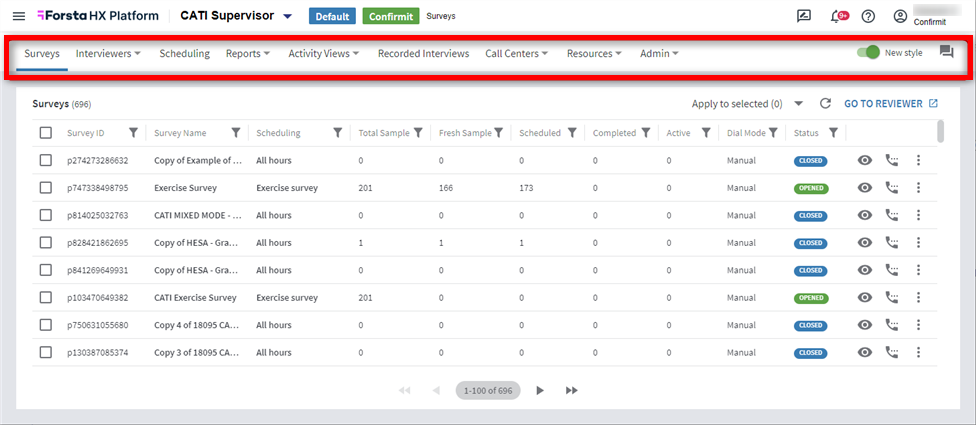976x425 pixels.
Task: Switch to the Surveys tab
Action: point(42,54)
